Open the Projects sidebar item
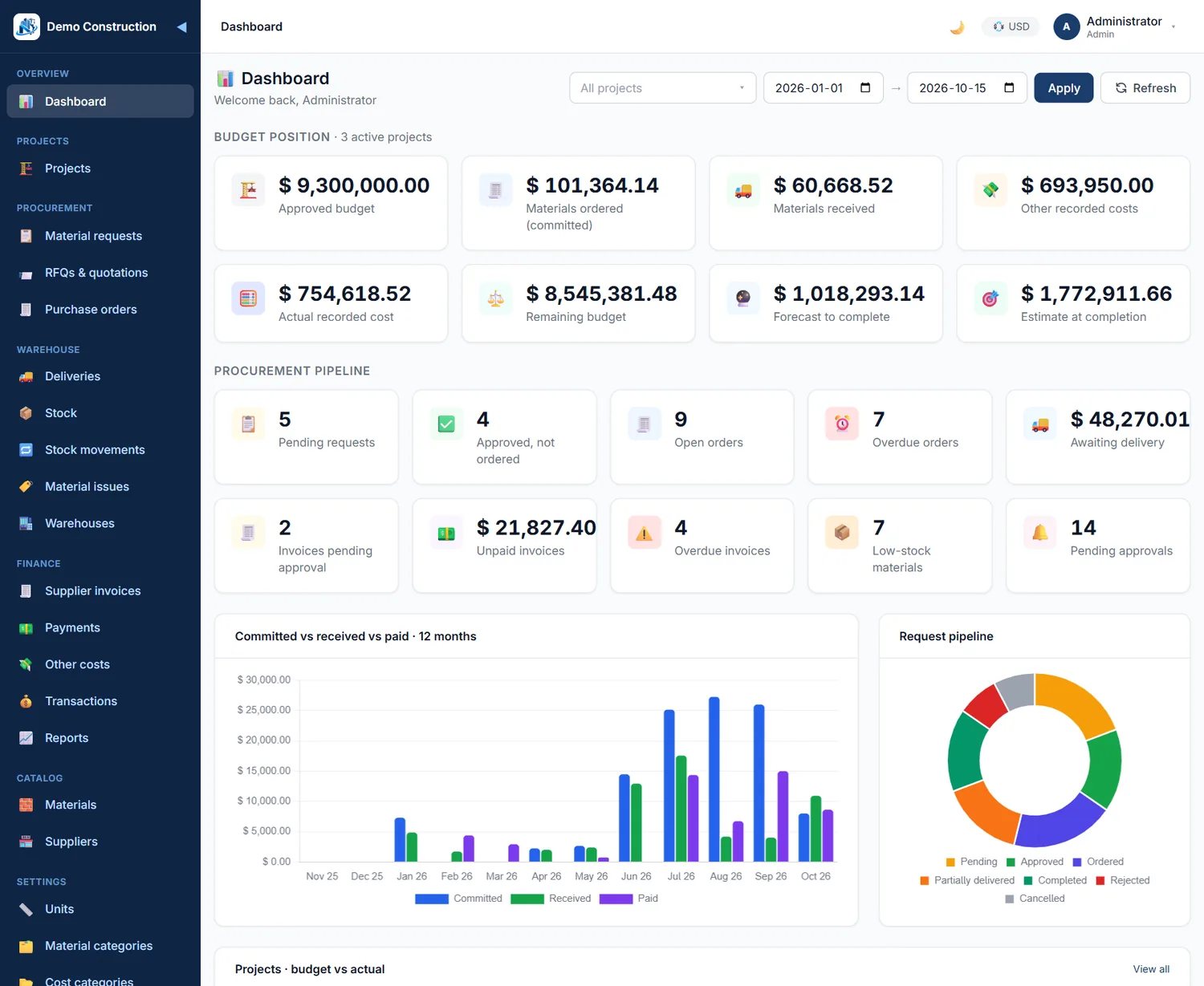Viewport: 1204px width, 986px height. point(100,168)
